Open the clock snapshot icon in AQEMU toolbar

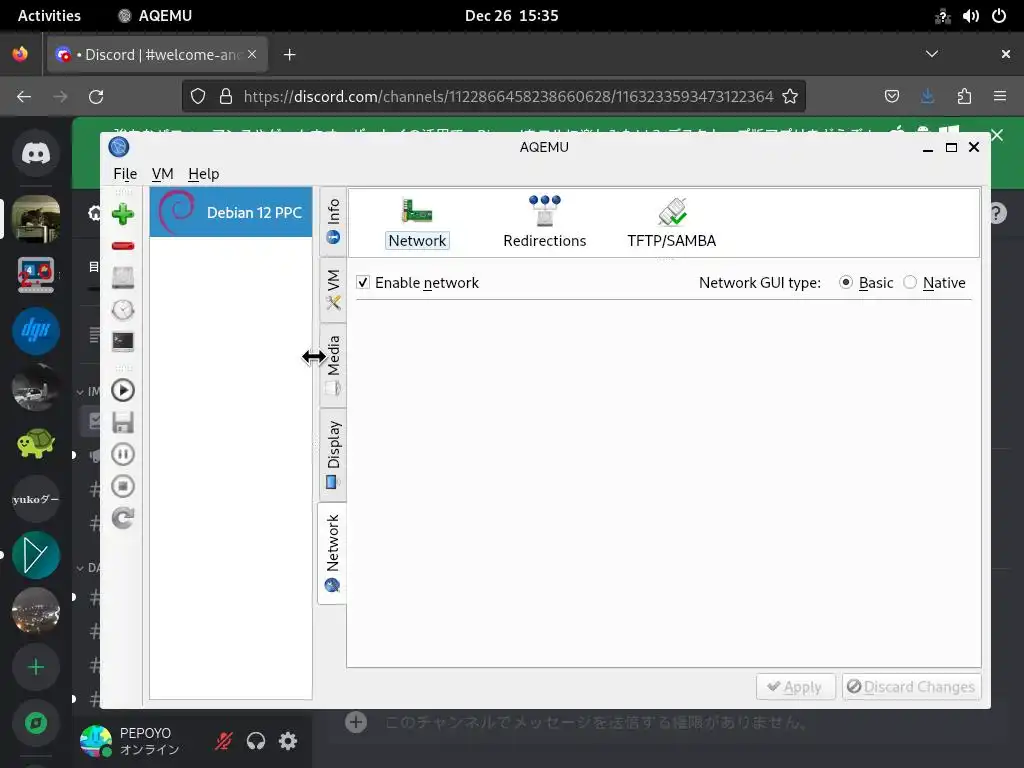123,310
